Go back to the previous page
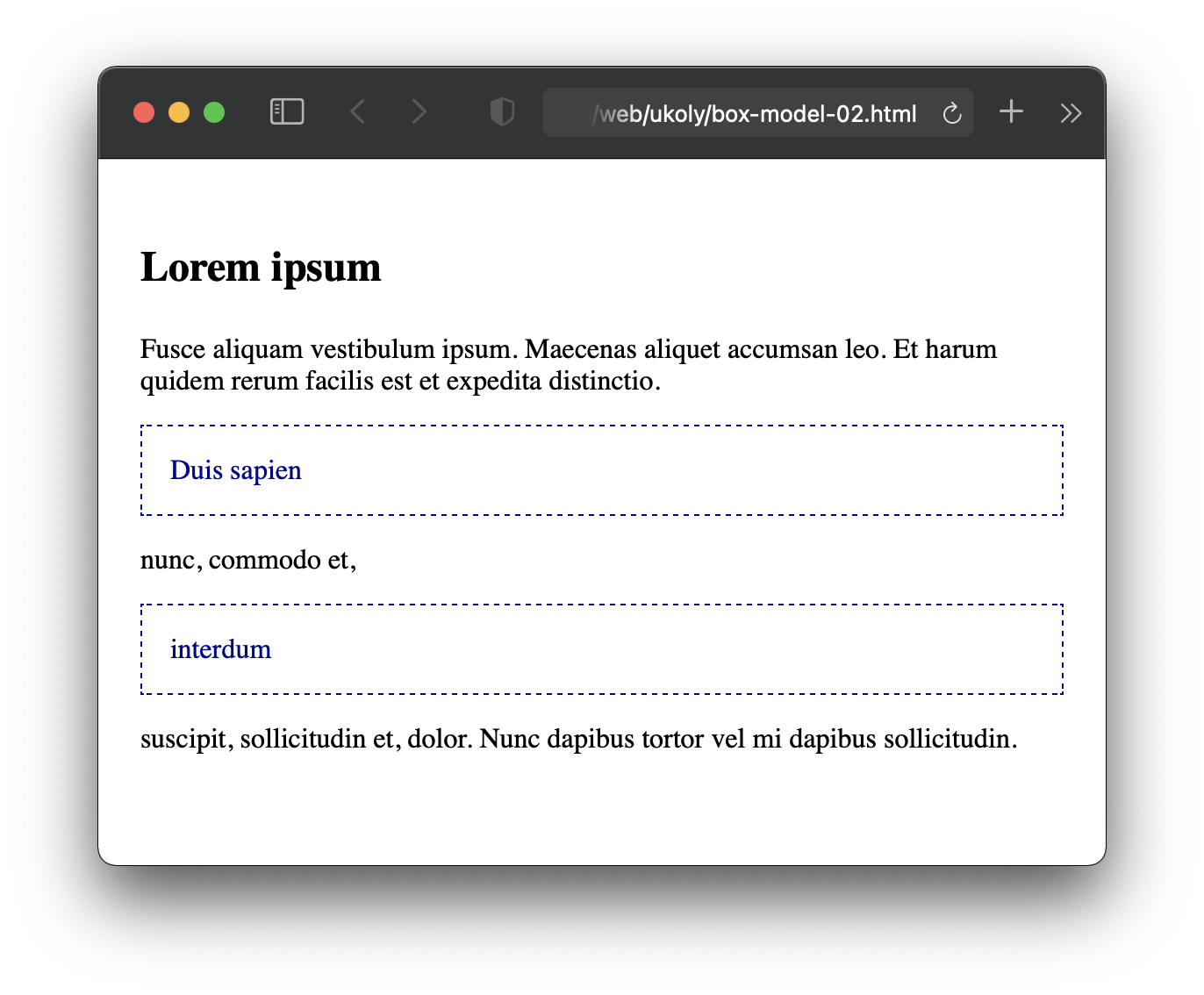This screenshot has height=995, width=1204. tap(357, 112)
